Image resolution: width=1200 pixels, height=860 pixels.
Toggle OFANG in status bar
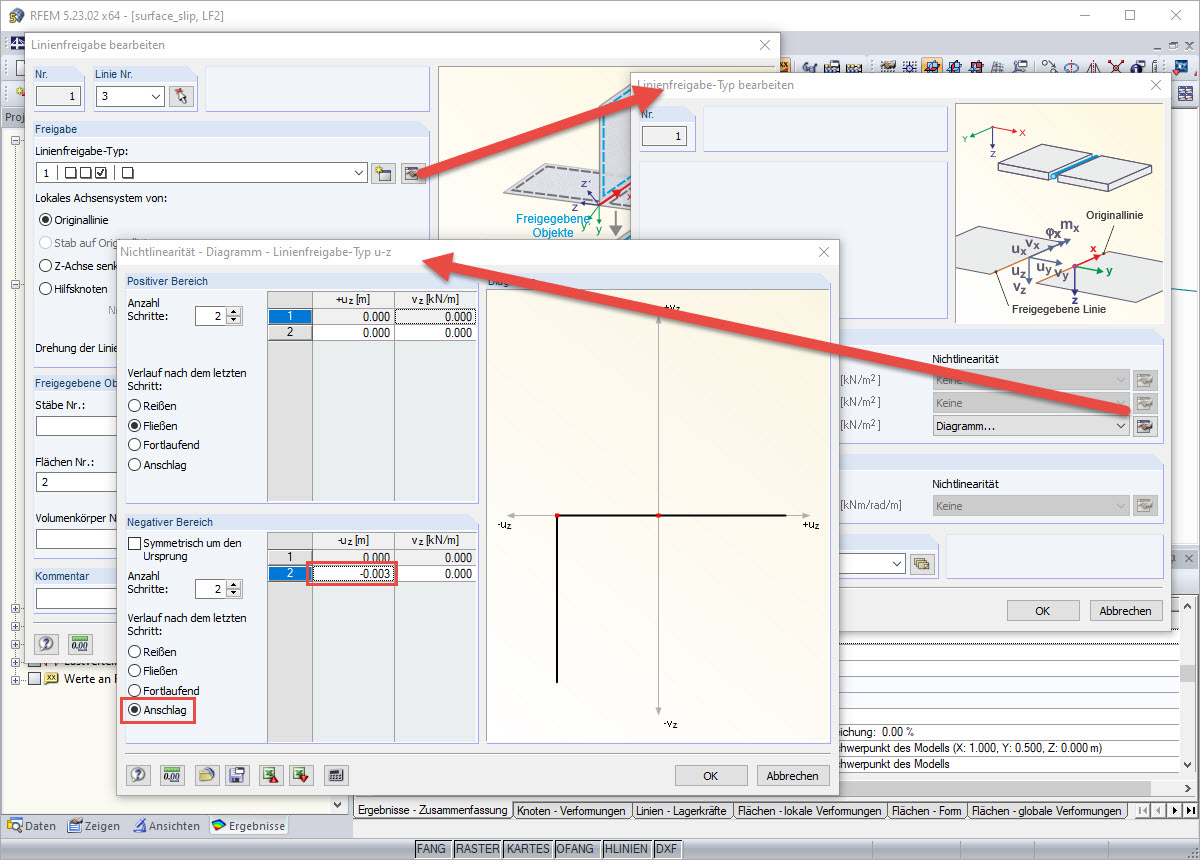click(577, 849)
